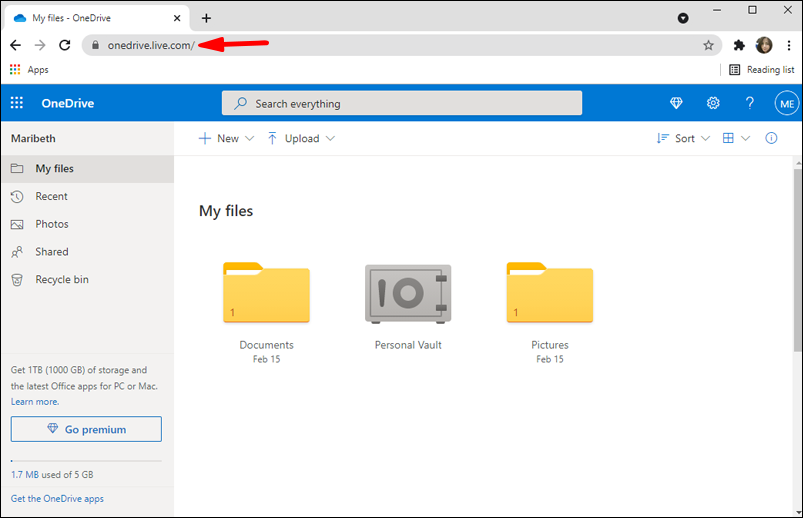Open Shared files in sidebar
803x518 pixels.
pos(52,252)
